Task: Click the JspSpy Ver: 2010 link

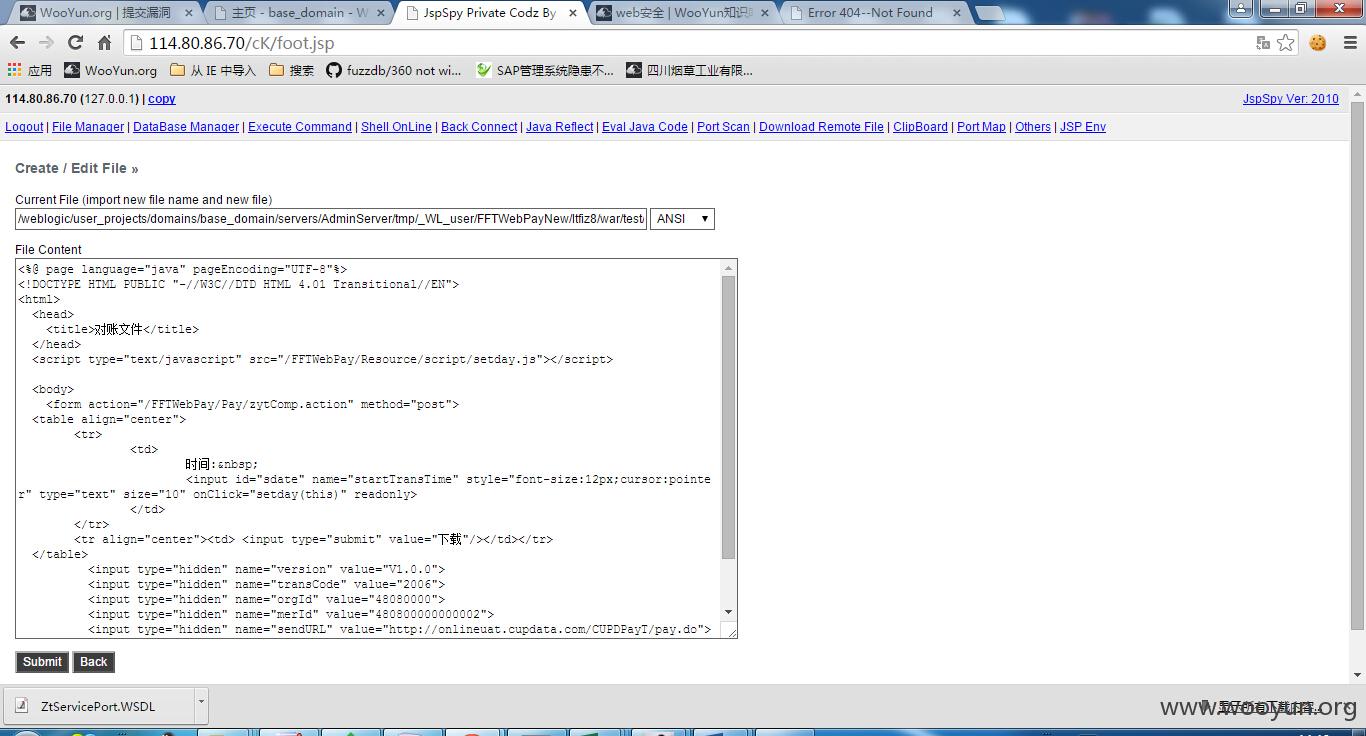Action: 1290,99
